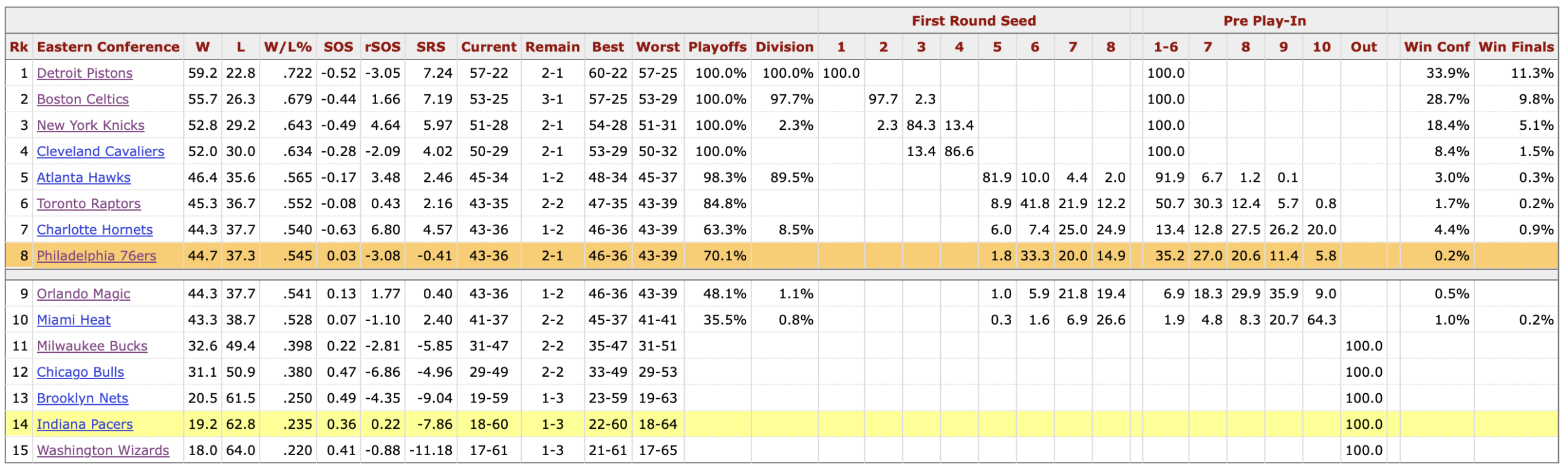Screen dimensions: 1568x471
Task: Open the Charlotte Hornets link
Action: pyautogui.click(x=95, y=230)
